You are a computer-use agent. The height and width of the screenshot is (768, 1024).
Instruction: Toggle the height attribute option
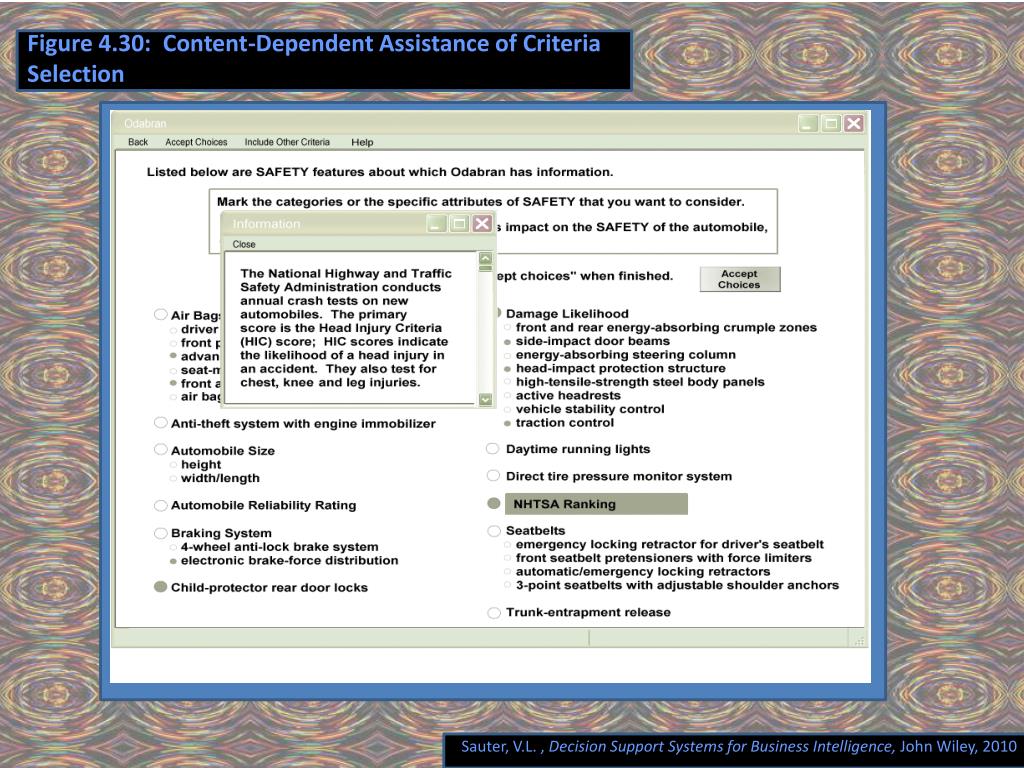pyautogui.click(x=173, y=464)
